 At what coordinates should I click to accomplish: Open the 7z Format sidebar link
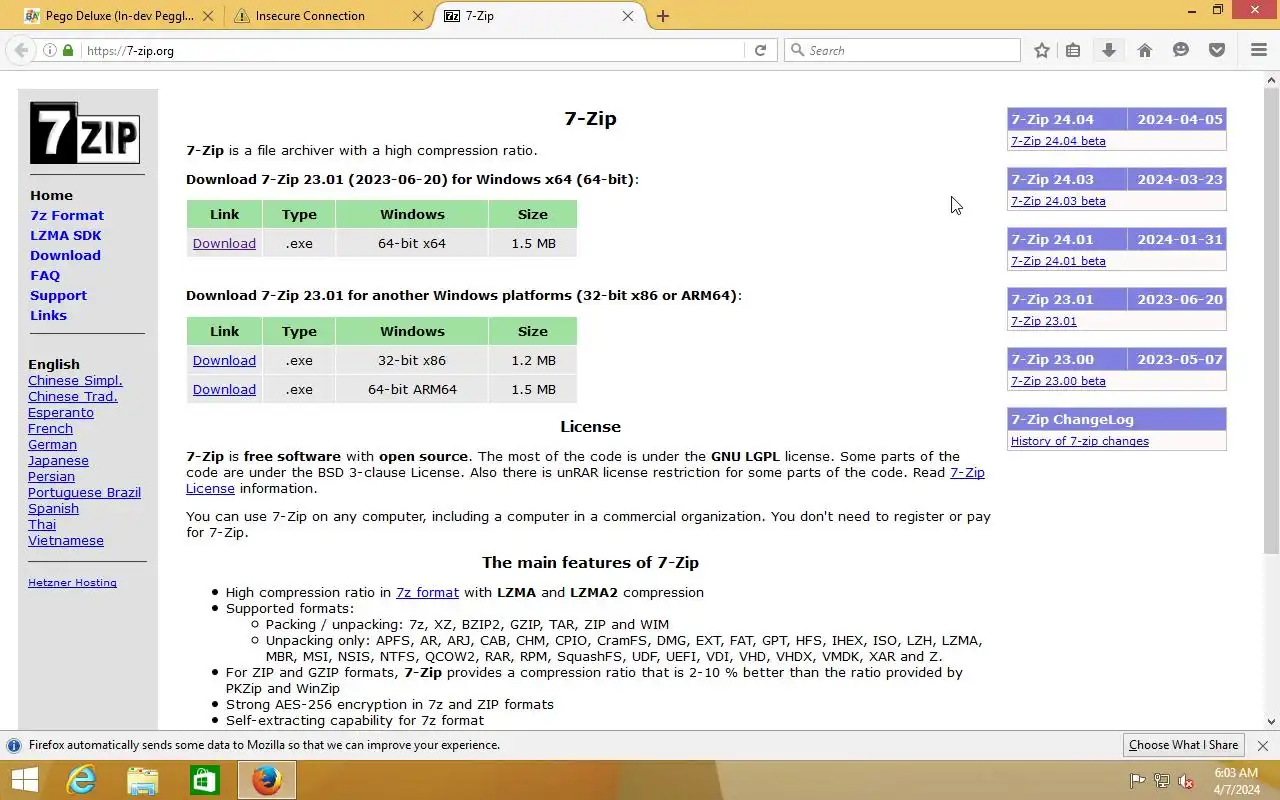coord(67,215)
